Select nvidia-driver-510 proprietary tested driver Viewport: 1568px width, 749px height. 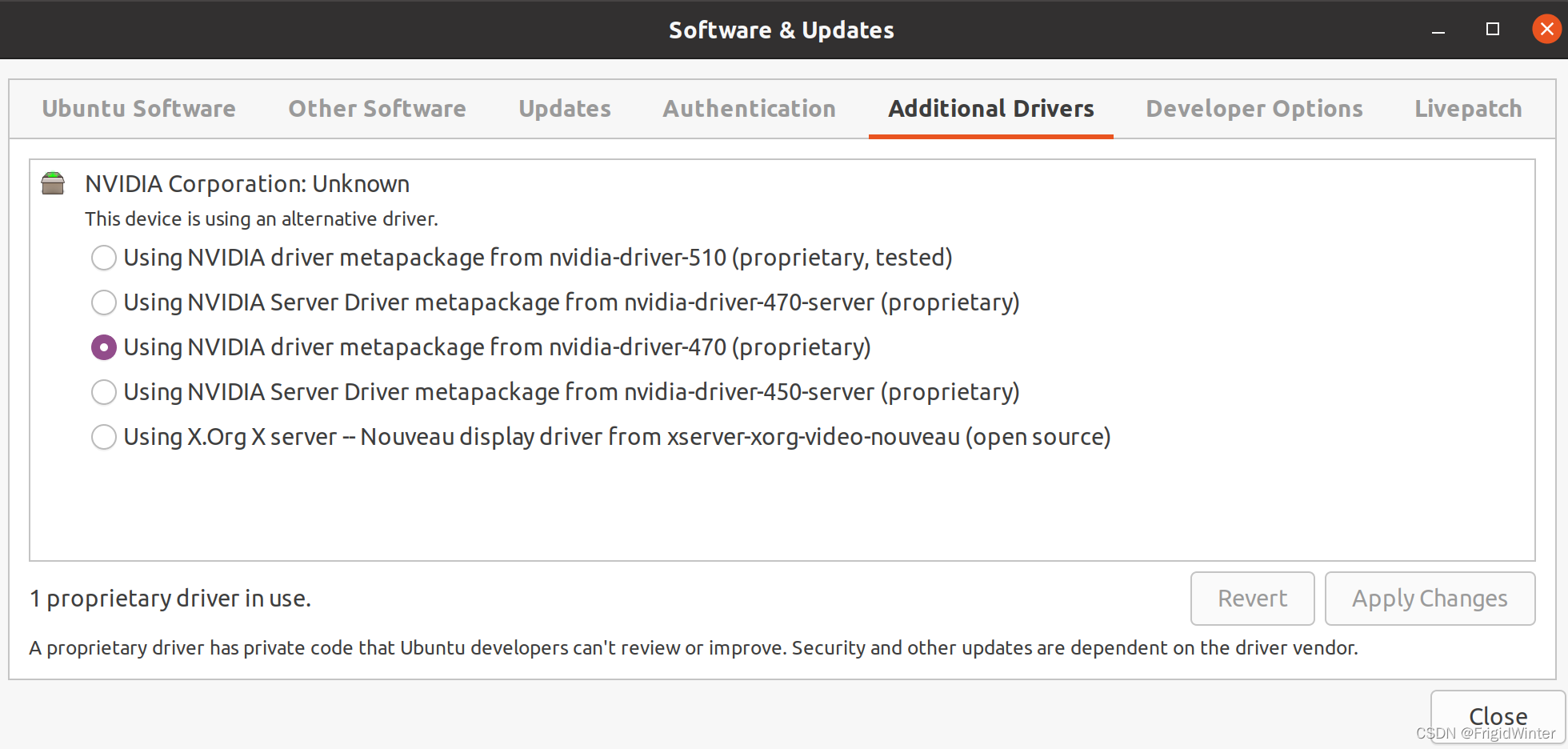point(104,258)
